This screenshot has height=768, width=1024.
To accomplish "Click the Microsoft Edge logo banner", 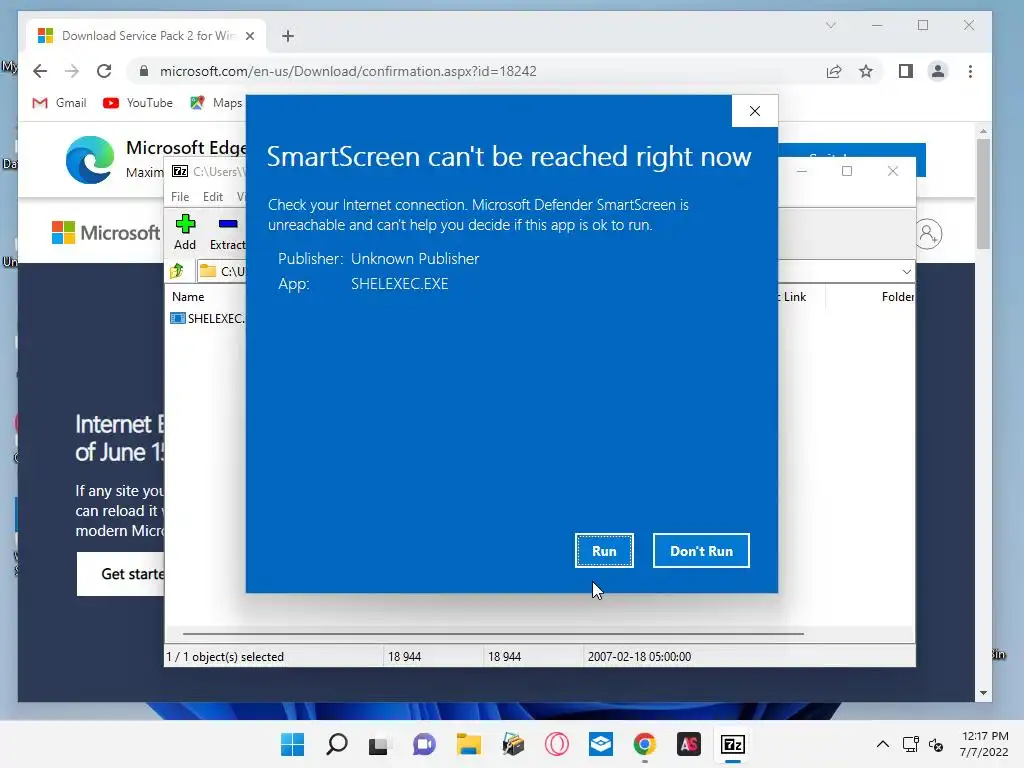I will coord(90,160).
